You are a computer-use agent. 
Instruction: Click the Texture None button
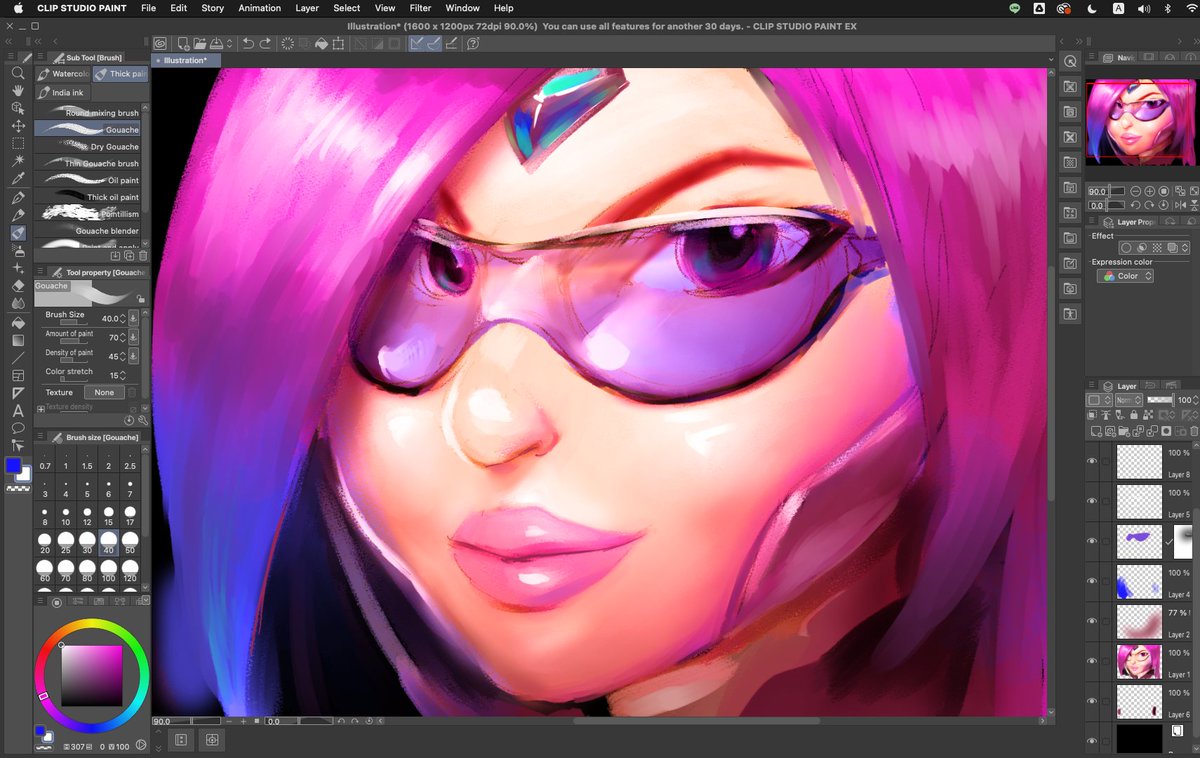click(x=104, y=393)
